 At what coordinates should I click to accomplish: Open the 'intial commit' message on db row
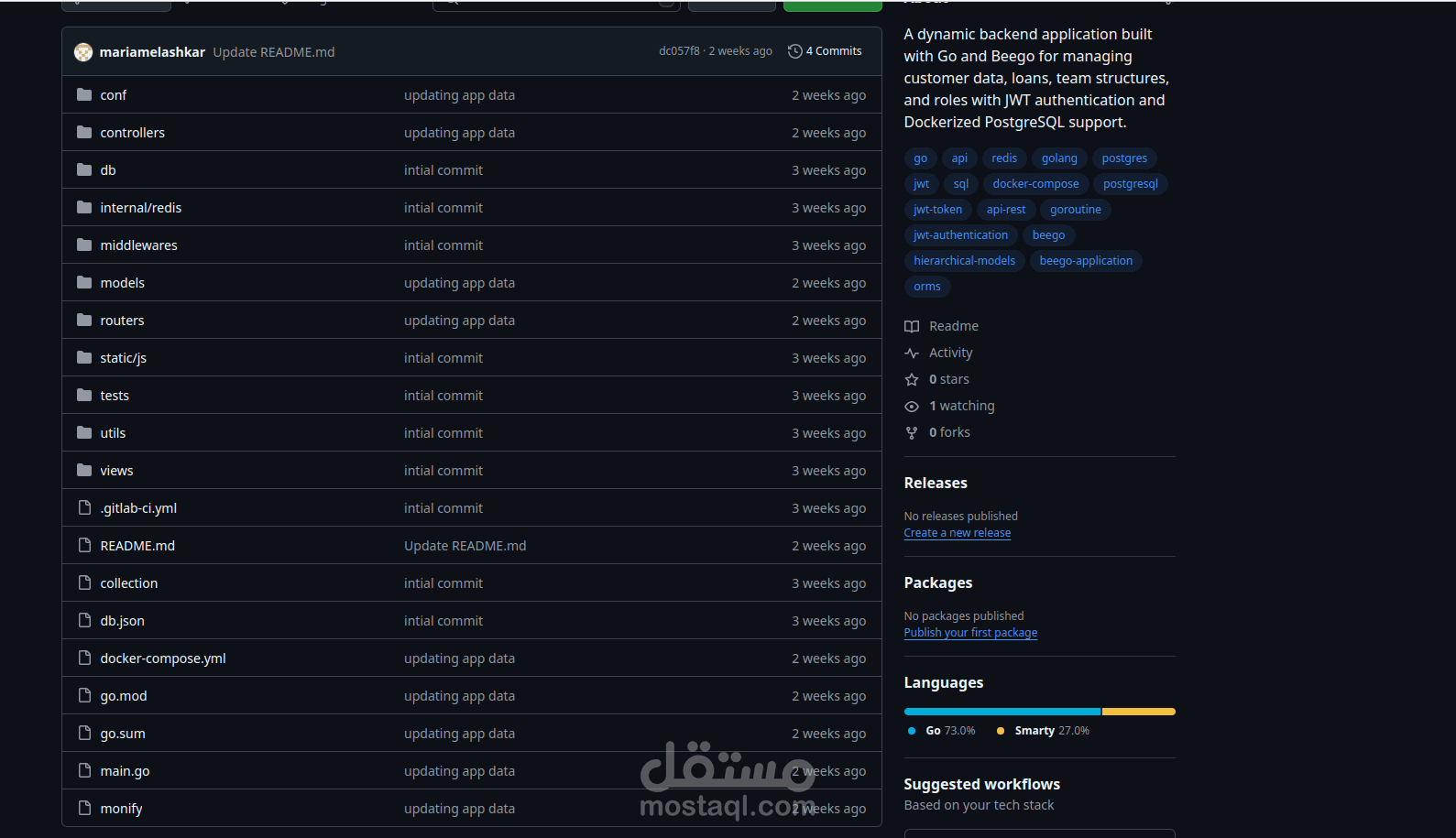click(x=443, y=170)
